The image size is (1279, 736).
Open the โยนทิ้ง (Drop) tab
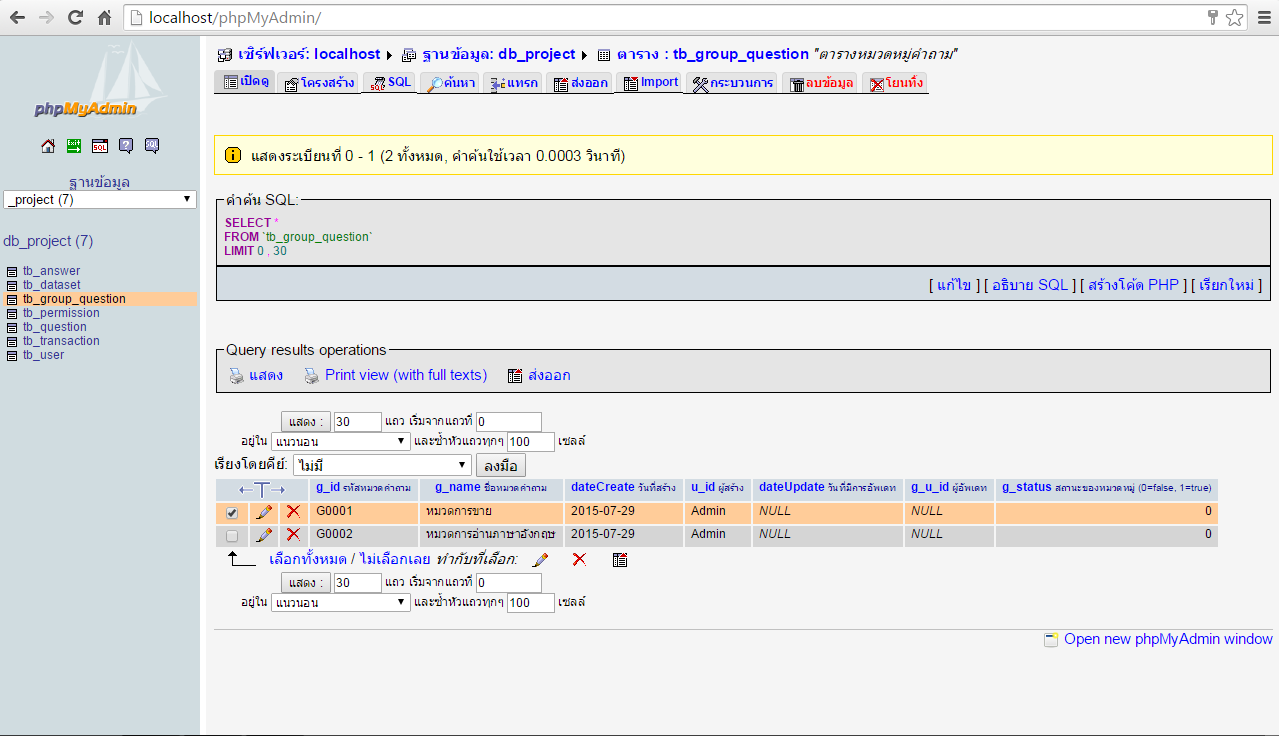pos(896,83)
